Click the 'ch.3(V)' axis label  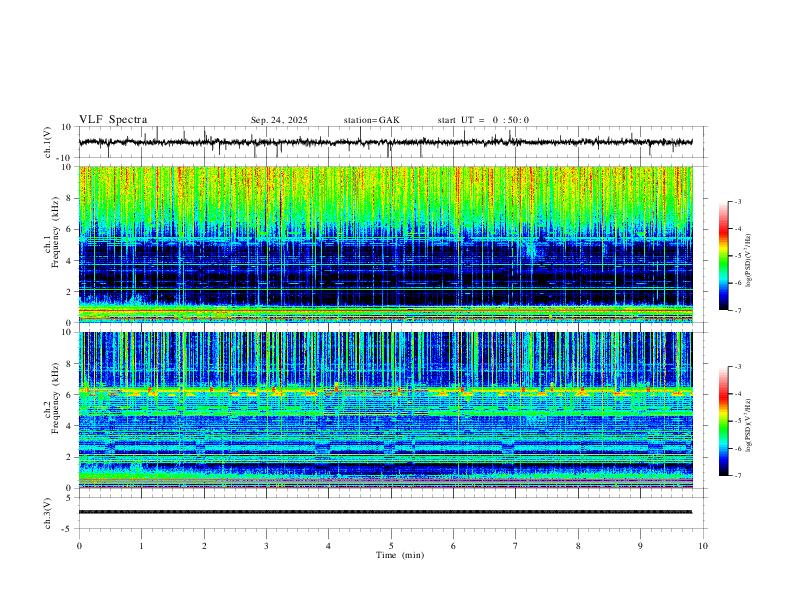pos(48,513)
